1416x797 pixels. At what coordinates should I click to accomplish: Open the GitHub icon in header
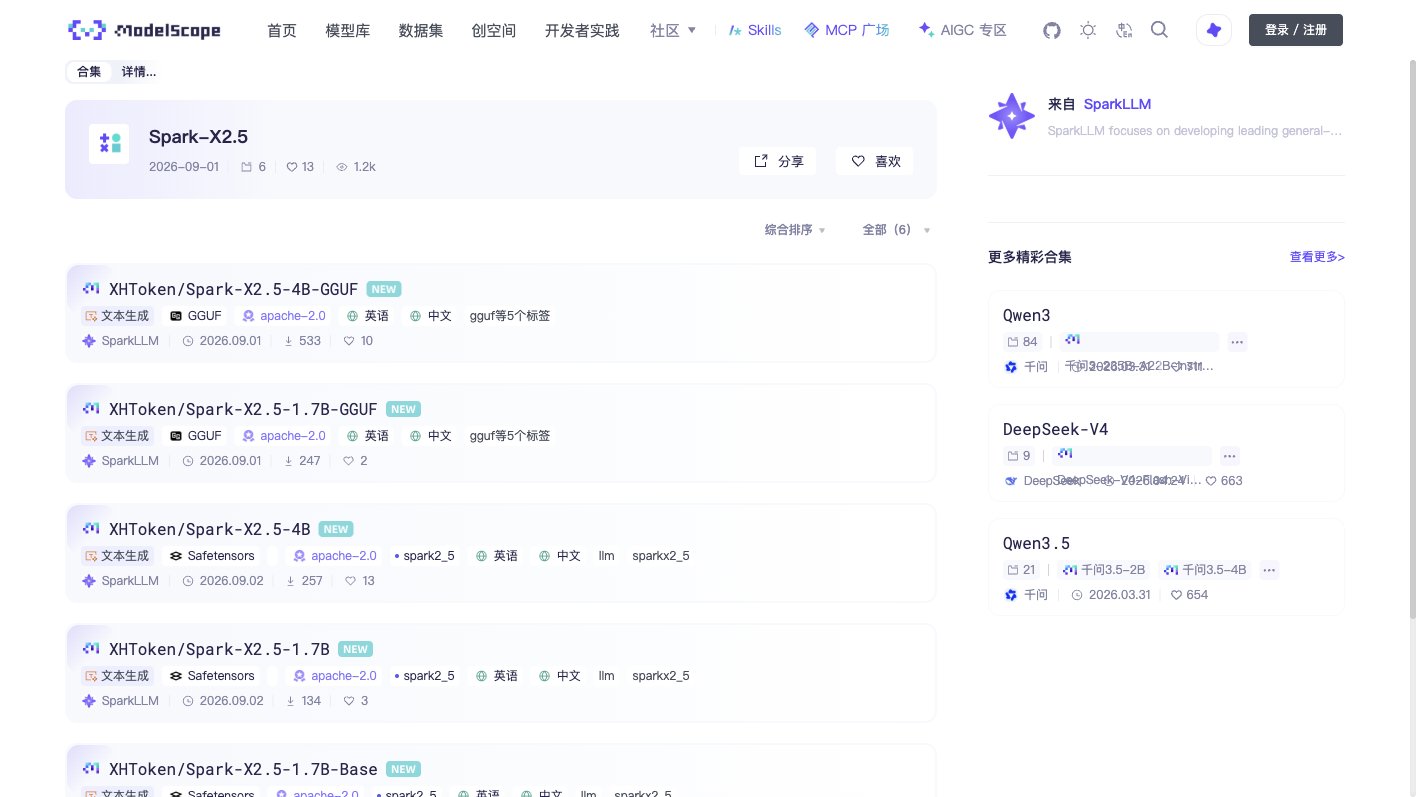pyautogui.click(x=1051, y=30)
